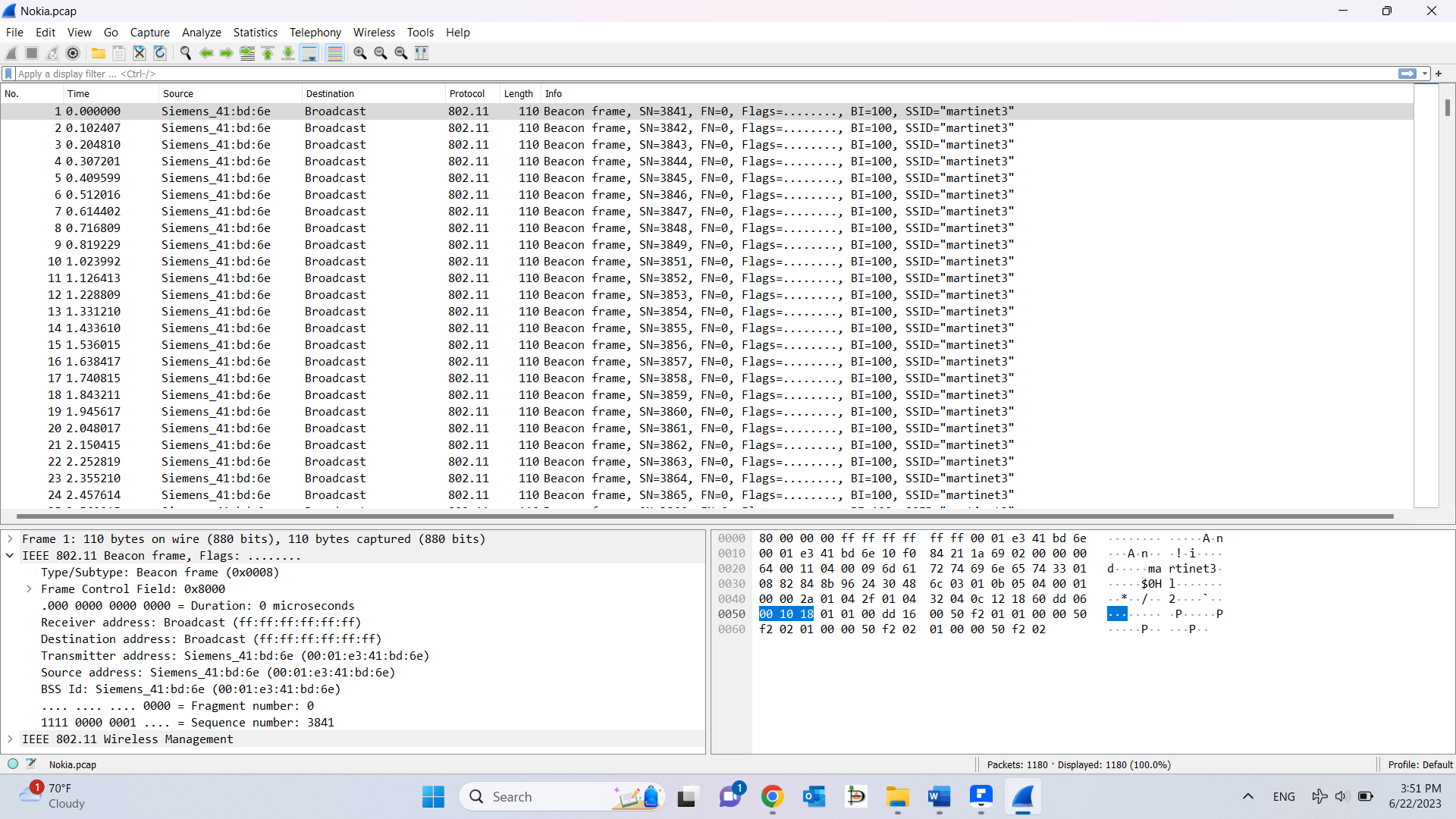Viewport: 1456px width, 819px height.
Task: Click the display filter input field
Action: click(x=682, y=74)
